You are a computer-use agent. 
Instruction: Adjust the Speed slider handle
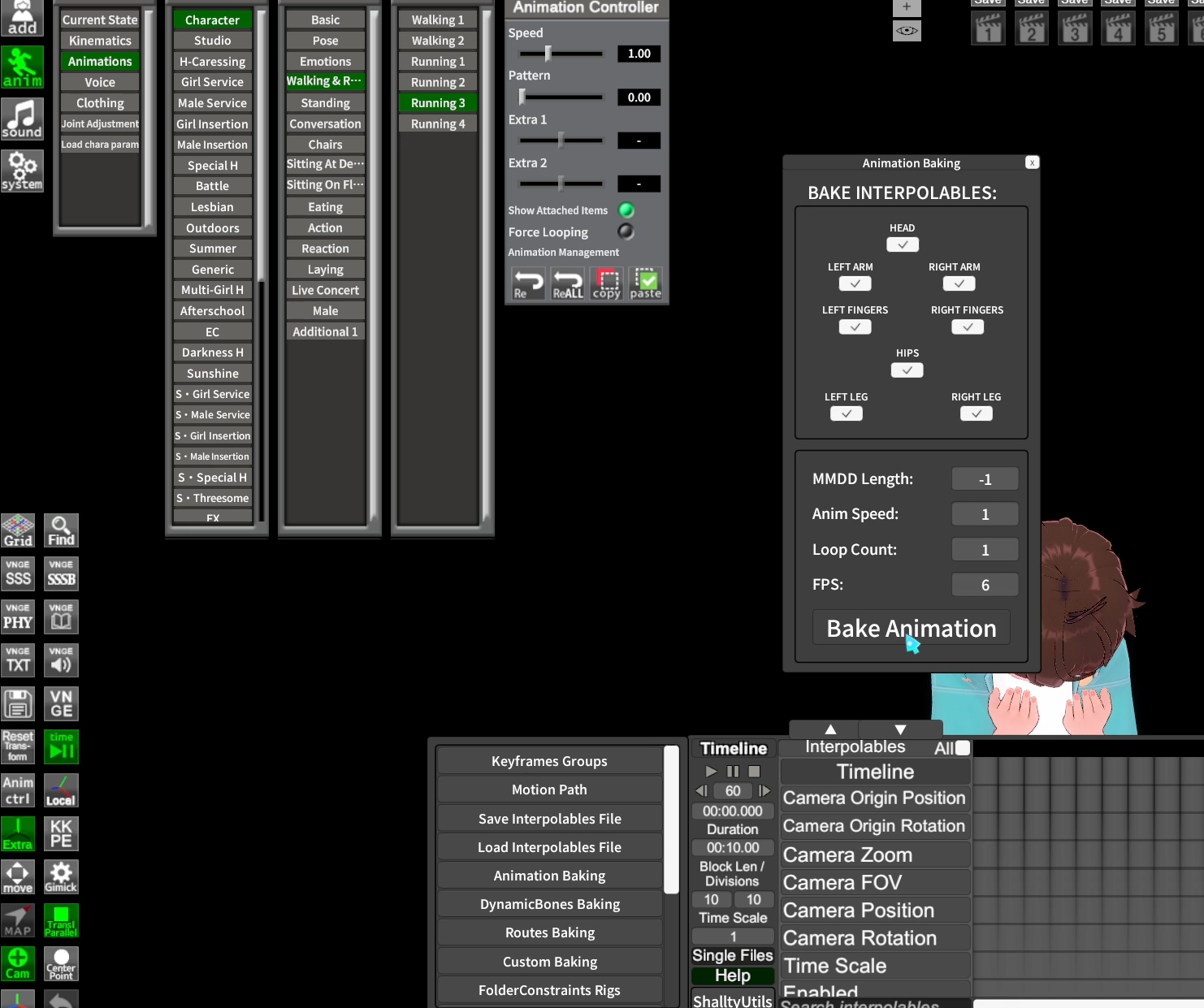(548, 54)
